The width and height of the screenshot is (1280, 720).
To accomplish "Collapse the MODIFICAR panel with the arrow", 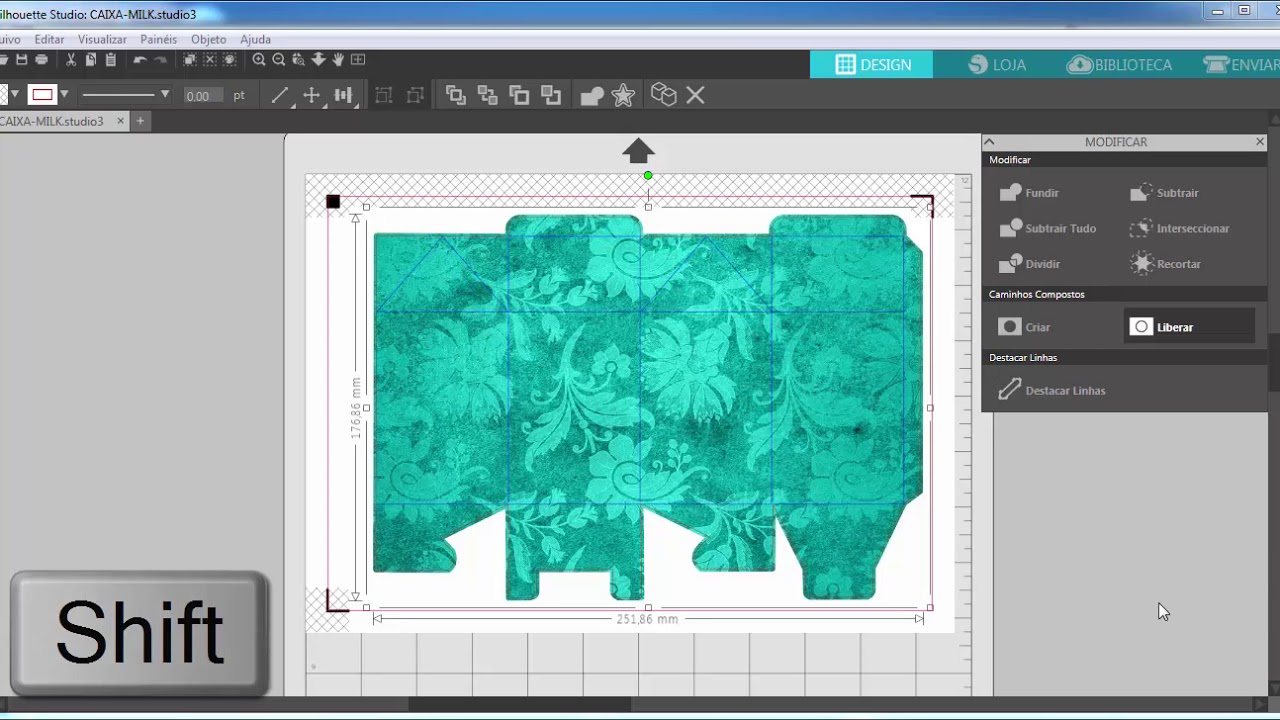I will 989,142.
